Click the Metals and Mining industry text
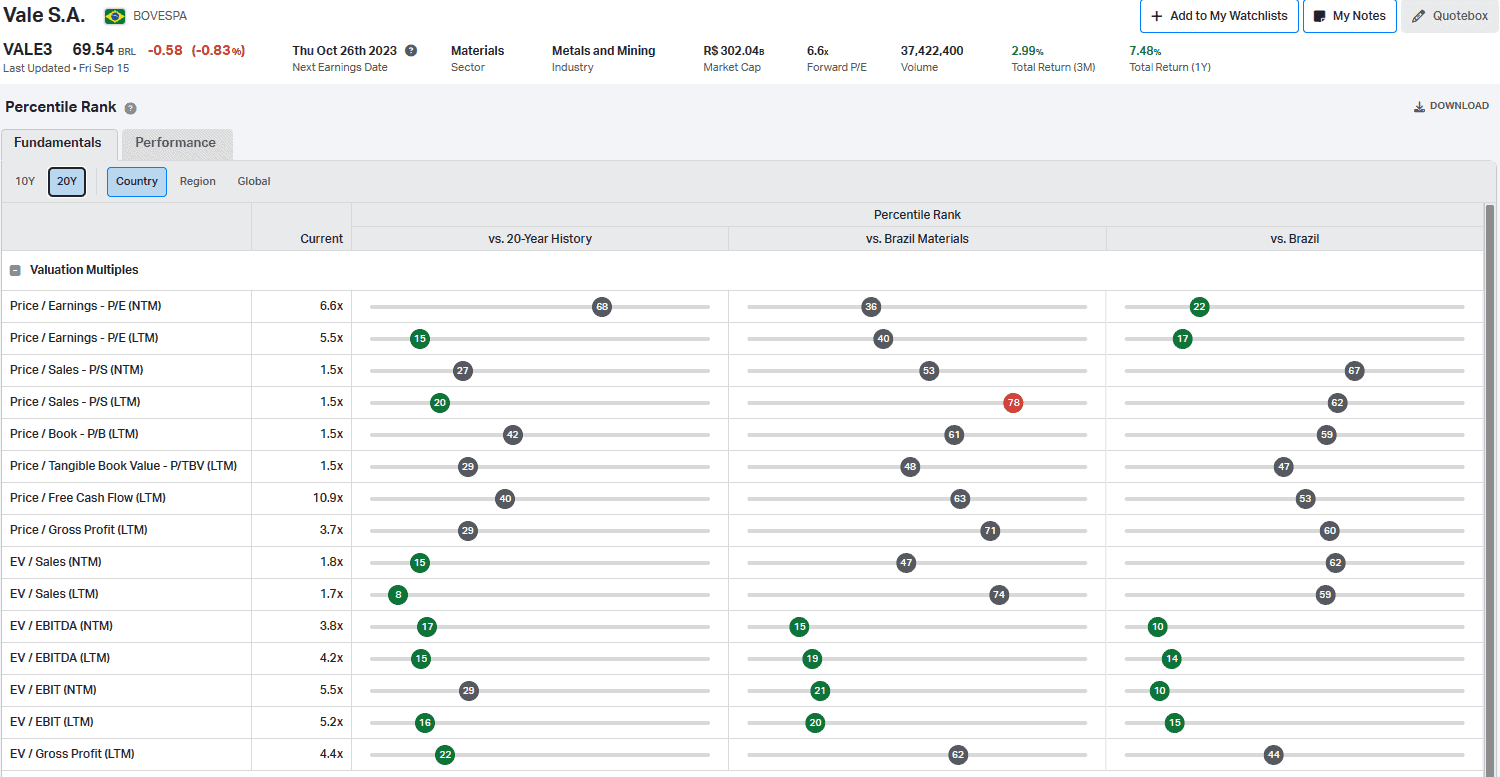Screen dimensions: 1500x777 click(x=604, y=51)
